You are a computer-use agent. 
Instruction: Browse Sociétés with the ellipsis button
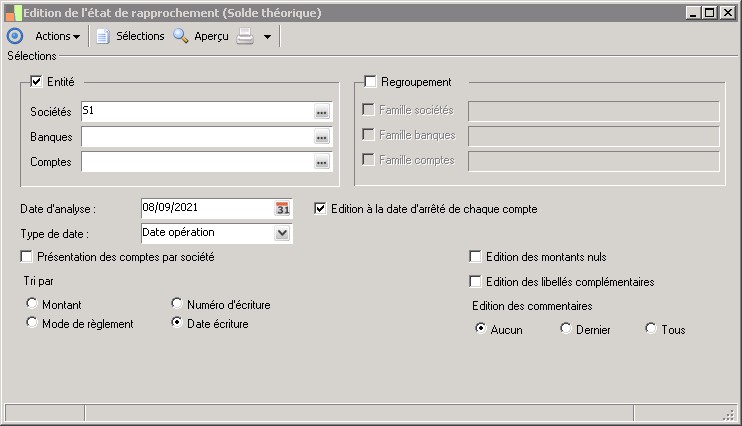pos(321,112)
